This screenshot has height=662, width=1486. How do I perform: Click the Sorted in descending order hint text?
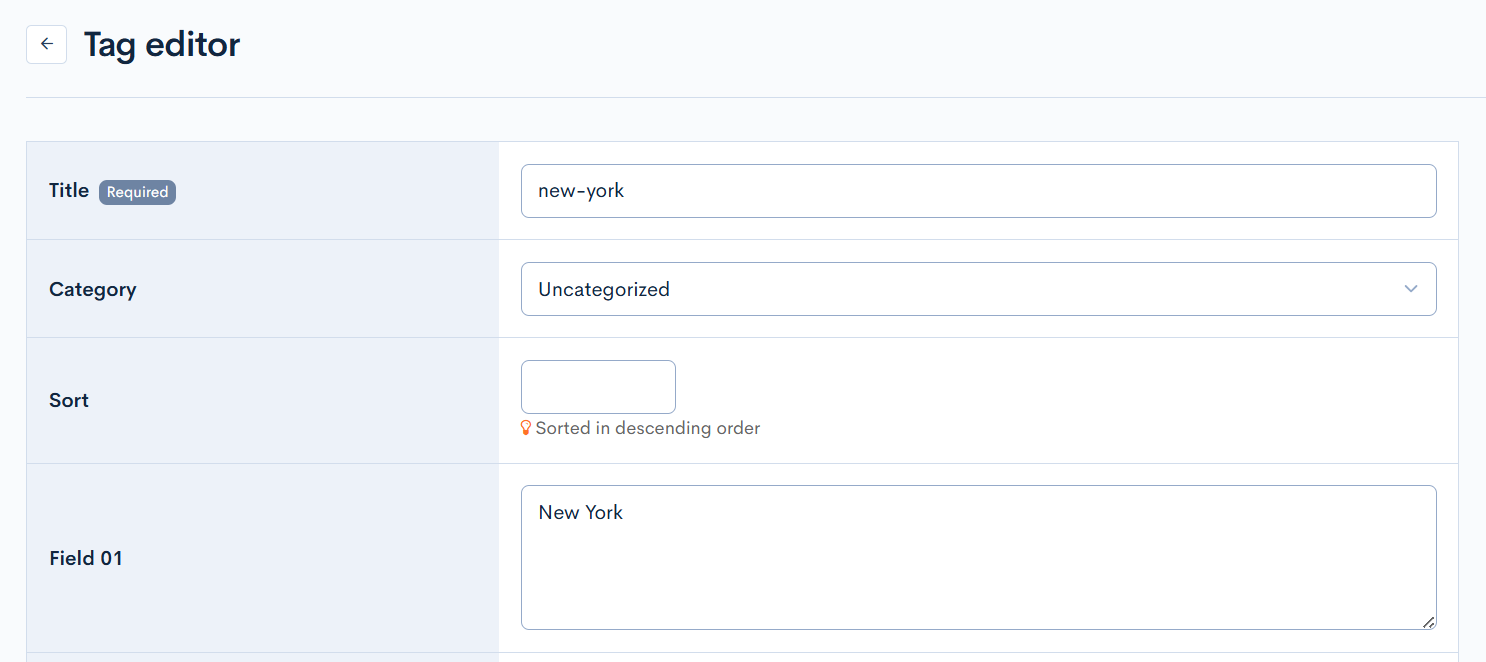648,427
